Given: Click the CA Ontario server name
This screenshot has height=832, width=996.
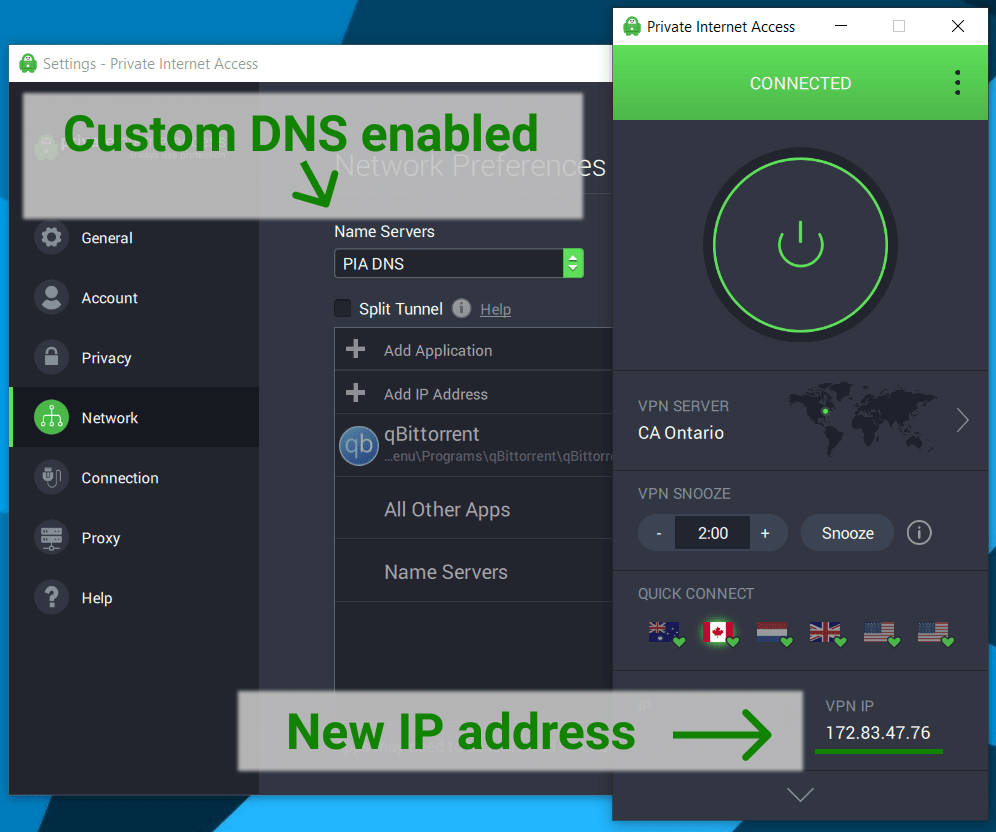Looking at the screenshot, I should pyautogui.click(x=681, y=433).
